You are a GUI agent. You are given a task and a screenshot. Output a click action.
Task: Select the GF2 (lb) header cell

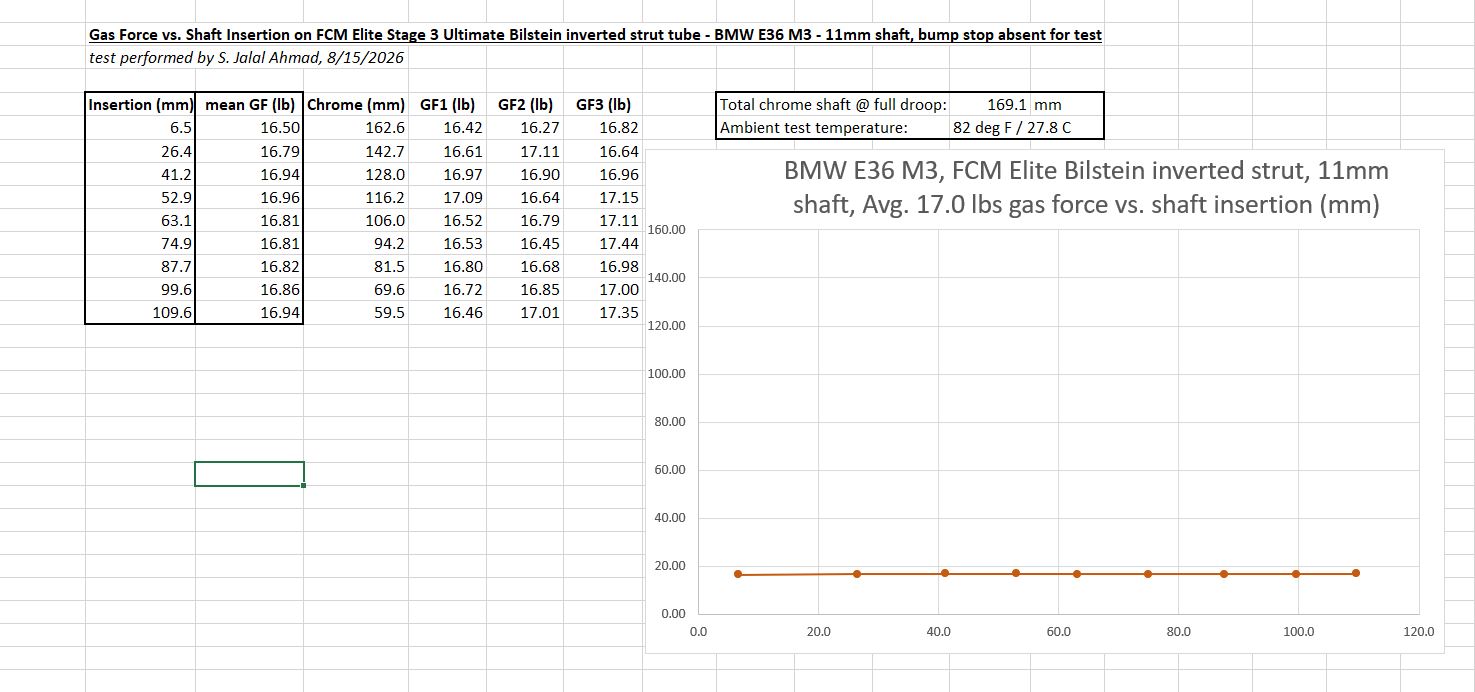[x=525, y=104]
